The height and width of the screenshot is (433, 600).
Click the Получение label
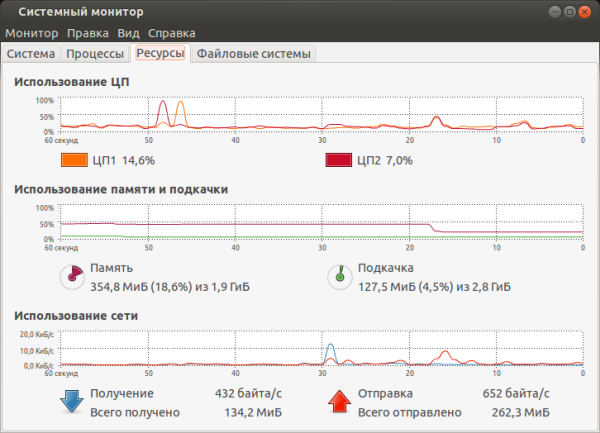tap(122, 393)
